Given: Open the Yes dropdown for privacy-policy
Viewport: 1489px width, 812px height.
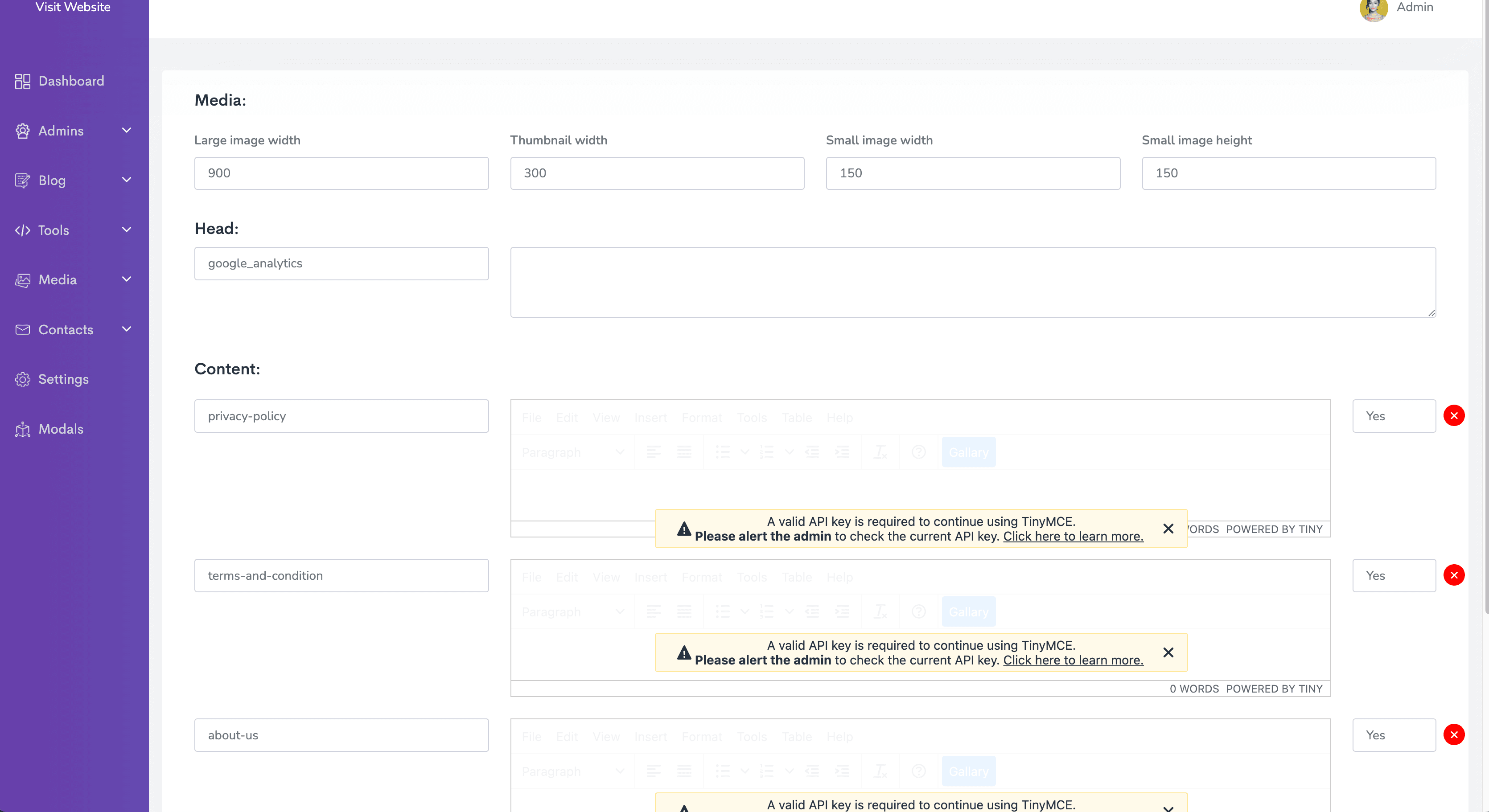Looking at the screenshot, I should pyautogui.click(x=1394, y=416).
